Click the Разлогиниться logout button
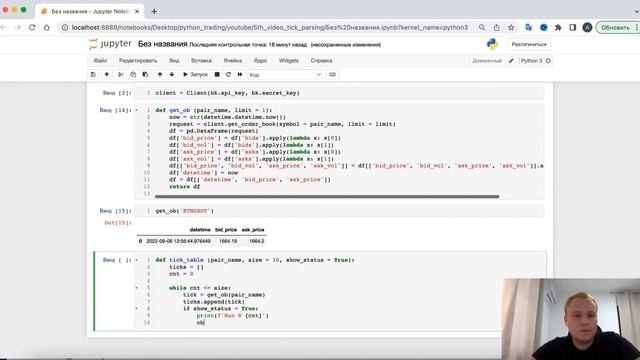The width and height of the screenshot is (640, 360). pos(529,44)
